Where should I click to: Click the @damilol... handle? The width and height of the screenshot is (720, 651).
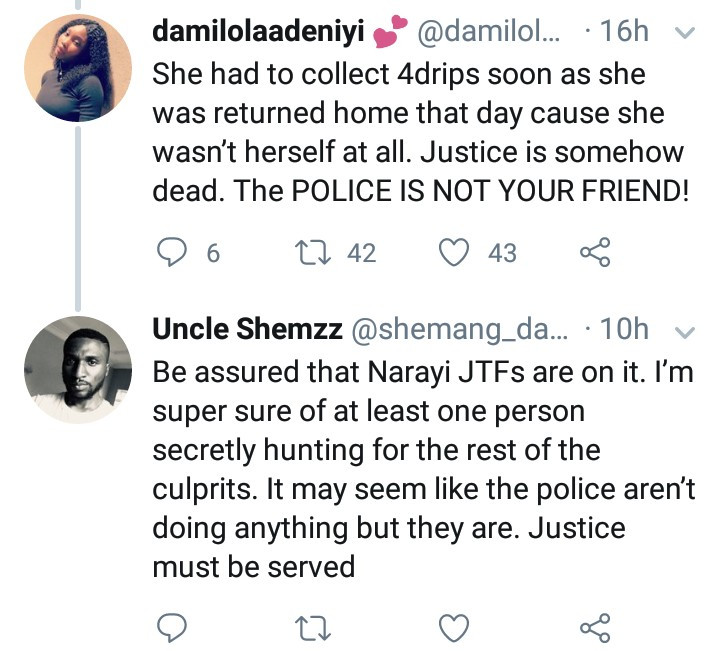(488, 32)
